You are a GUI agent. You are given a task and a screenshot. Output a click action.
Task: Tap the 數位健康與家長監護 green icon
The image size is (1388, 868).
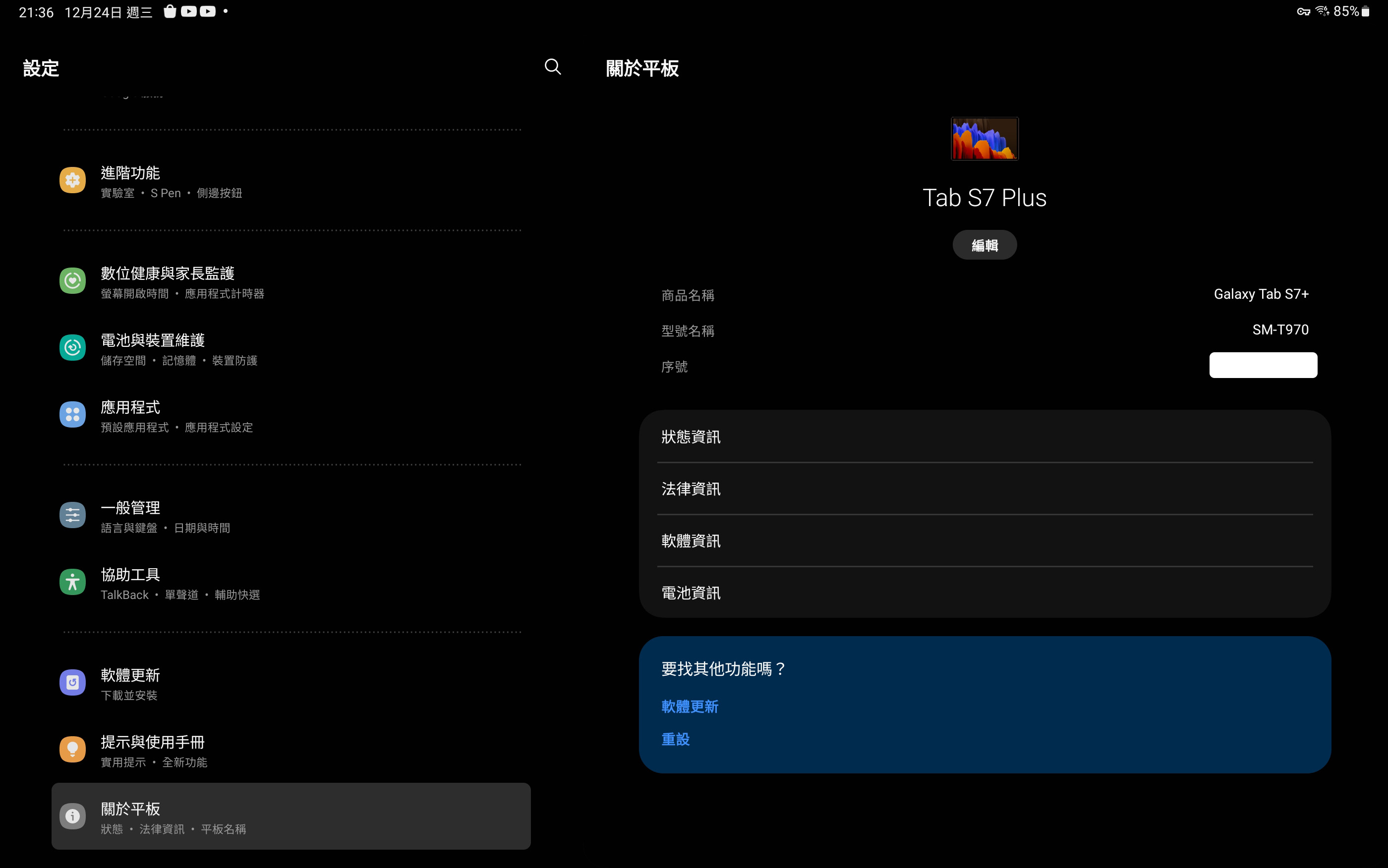click(72, 281)
